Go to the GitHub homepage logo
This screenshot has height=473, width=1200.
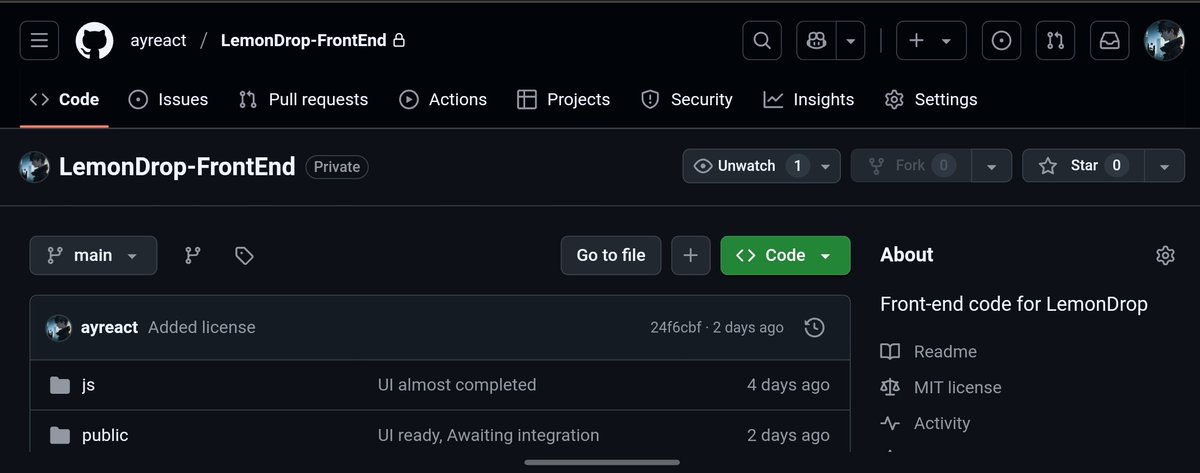click(95, 41)
